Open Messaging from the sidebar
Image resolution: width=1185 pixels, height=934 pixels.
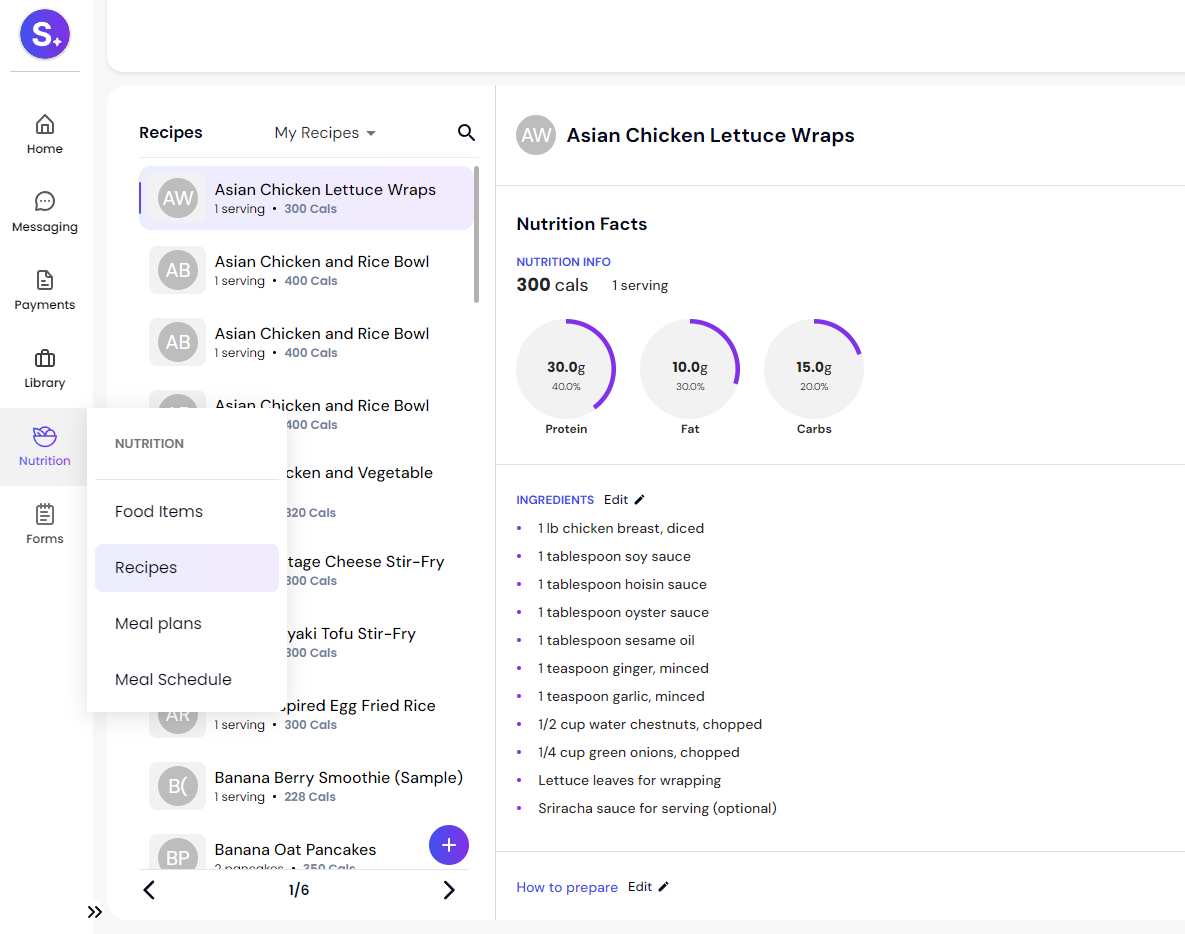tap(44, 211)
